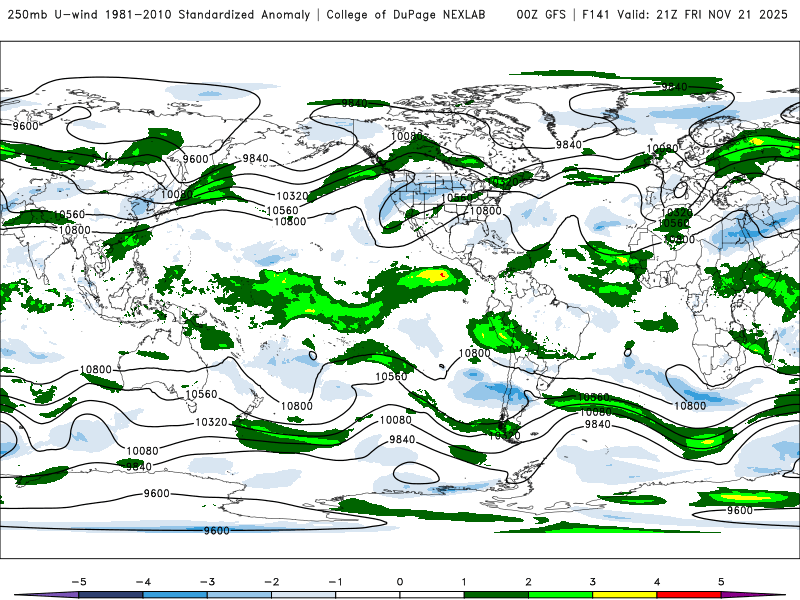The width and height of the screenshot is (800, 600).
Task: Click the 10800 contour label west of Australia
Action: [x=96, y=369]
